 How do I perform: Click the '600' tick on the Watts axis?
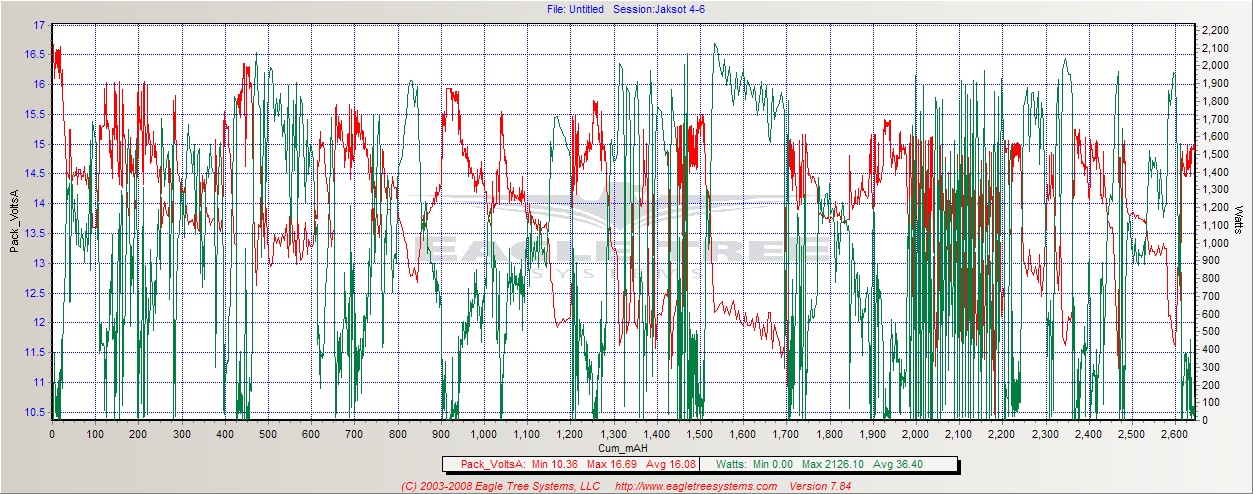coord(1211,314)
